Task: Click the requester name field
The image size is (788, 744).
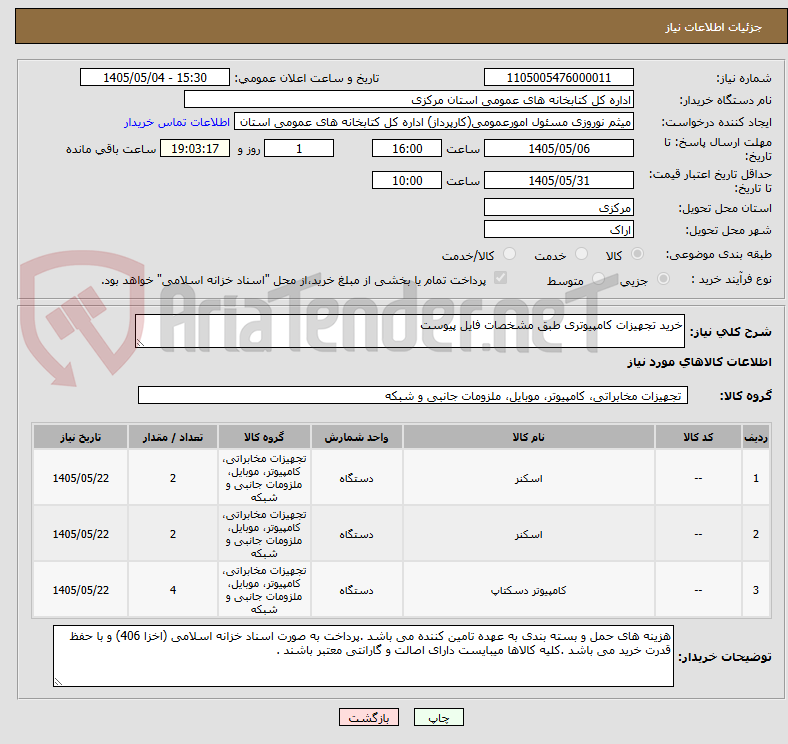Action: (x=434, y=122)
